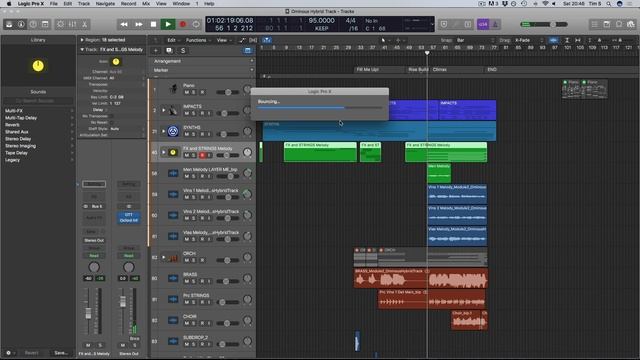Open the File menu
The height and width of the screenshot is (360, 640).
pyautogui.click(x=53, y=4)
